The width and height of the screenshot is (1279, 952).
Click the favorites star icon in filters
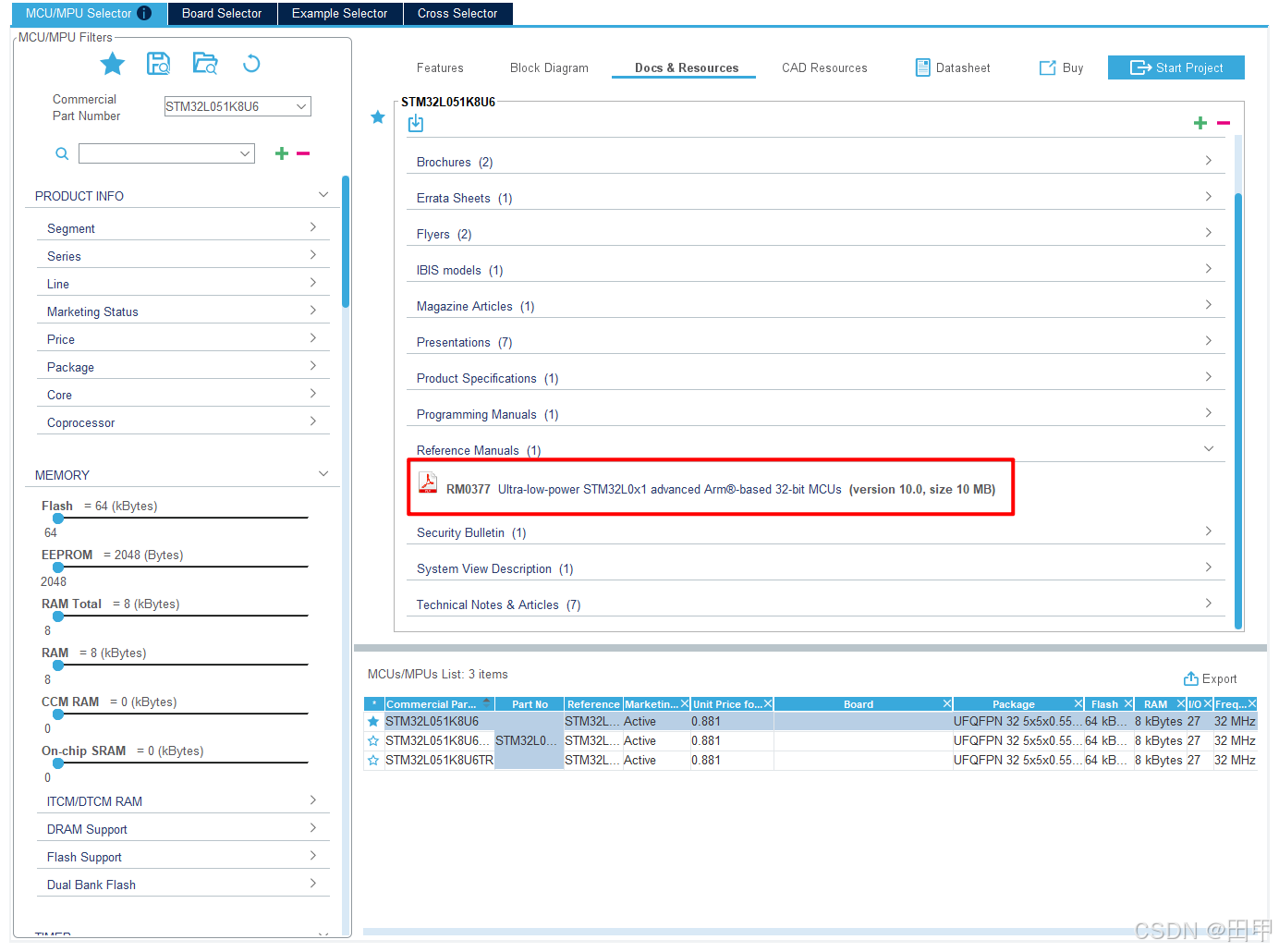coord(113,64)
